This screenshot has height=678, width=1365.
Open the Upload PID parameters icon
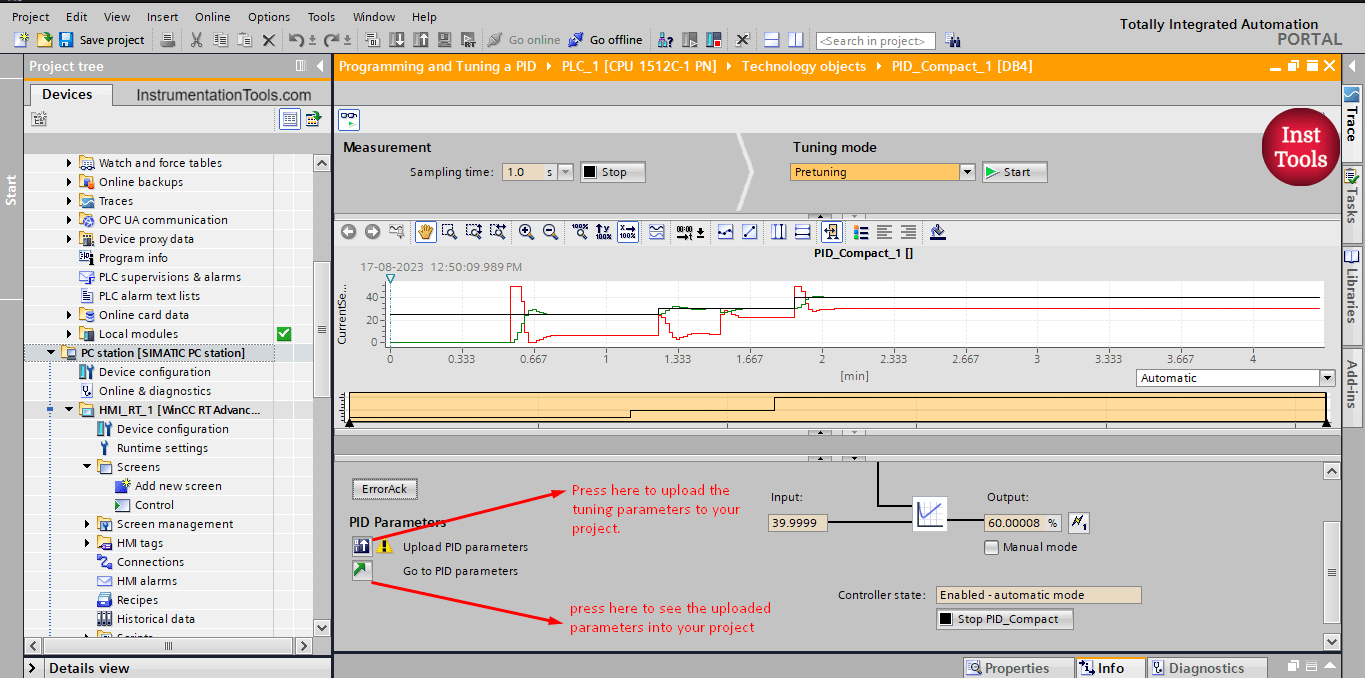point(362,545)
